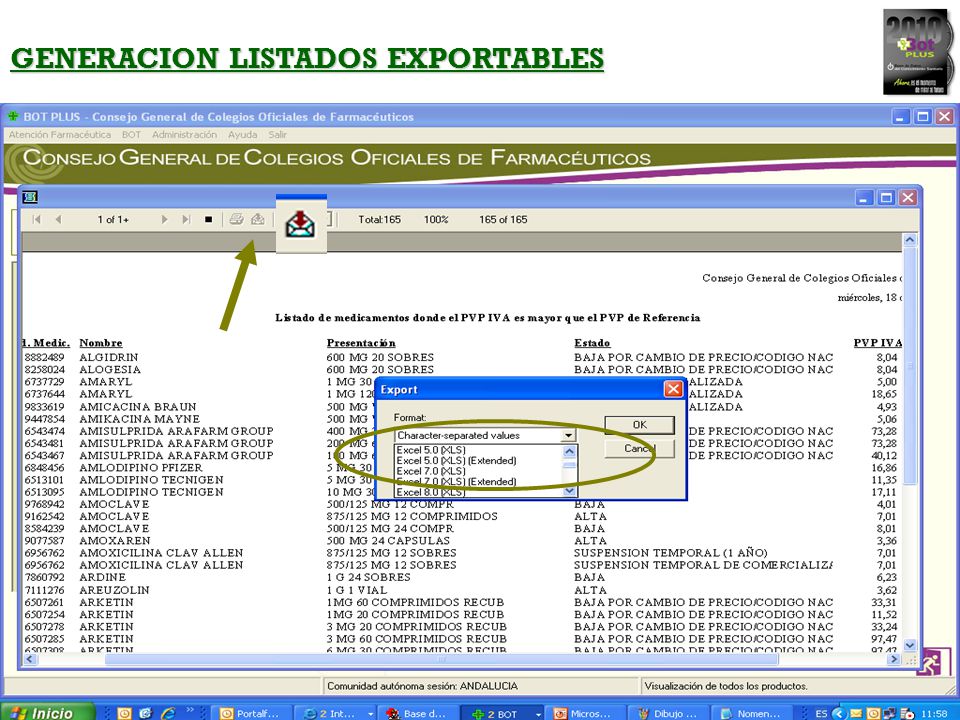Switch to Dibujo ... taskbar button
Viewport: 960px width, 720px height.
pyautogui.click(x=668, y=713)
